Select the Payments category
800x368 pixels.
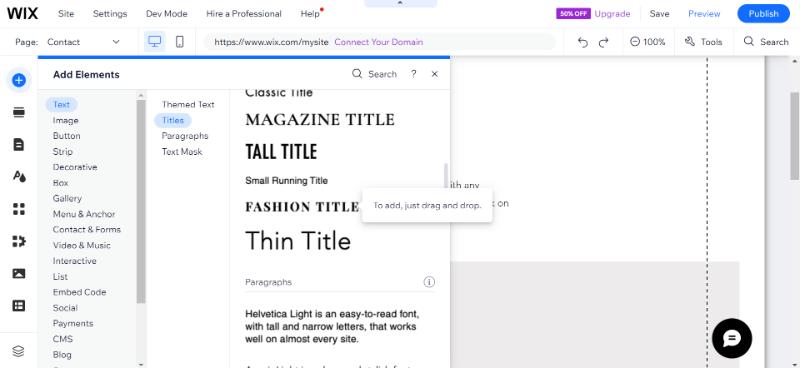click(72, 324)
